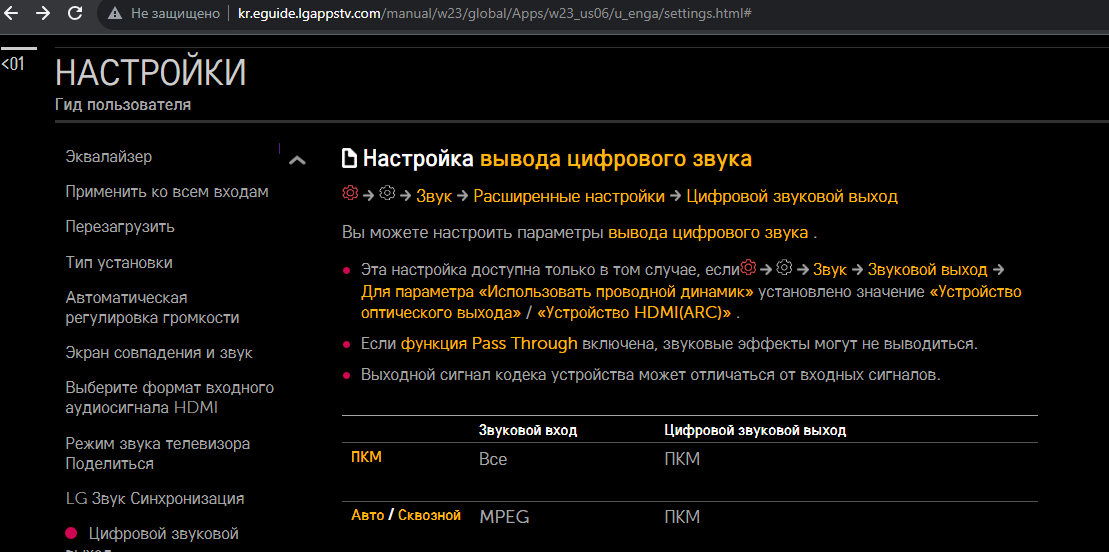1109x552 pixels.
Task: Open 'Автоматическая регулировка громкости' sidebar item
Action: tap(152, 308)
